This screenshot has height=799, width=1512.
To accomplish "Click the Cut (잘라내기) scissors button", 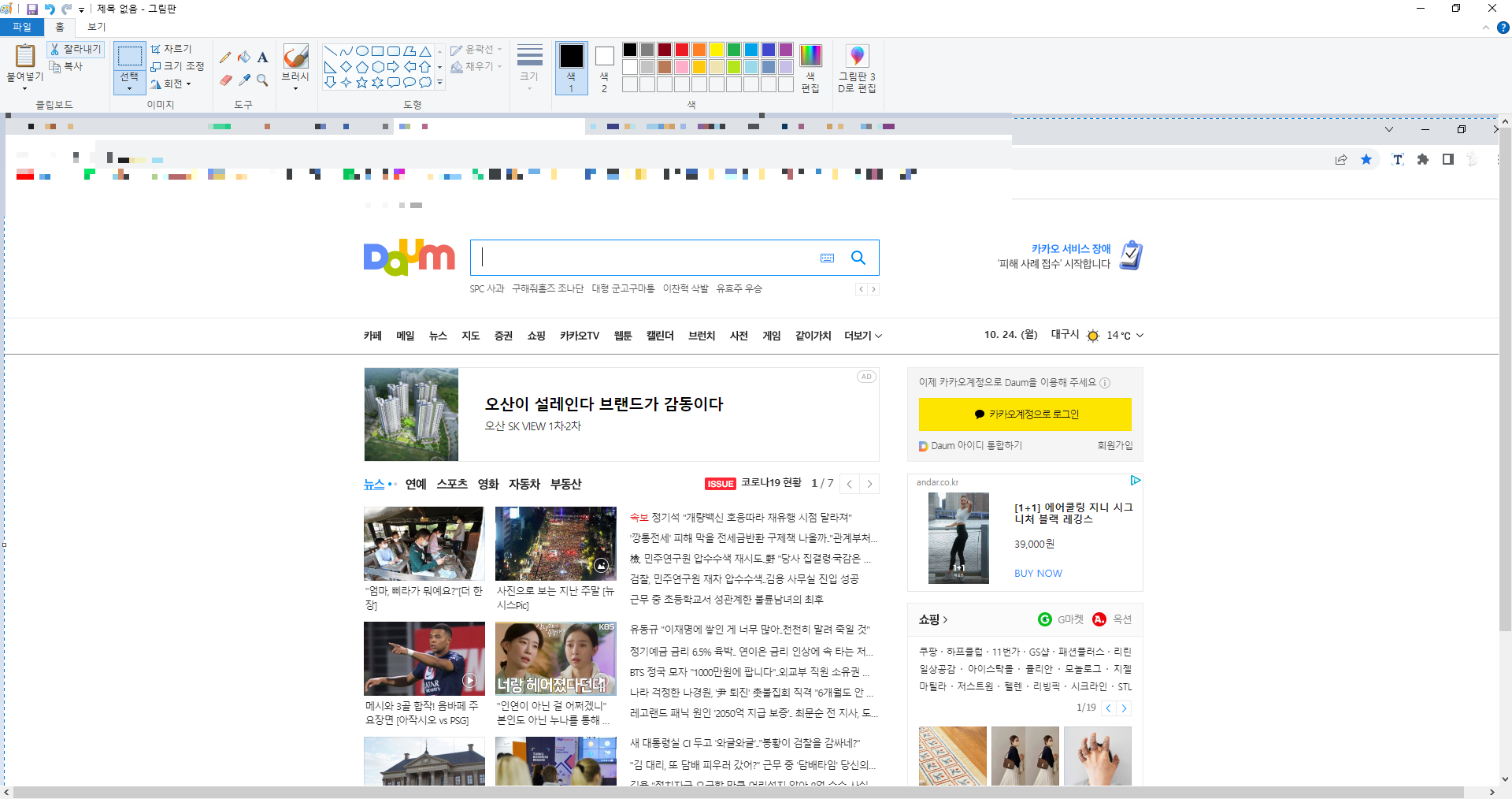I will click(76, 49).
